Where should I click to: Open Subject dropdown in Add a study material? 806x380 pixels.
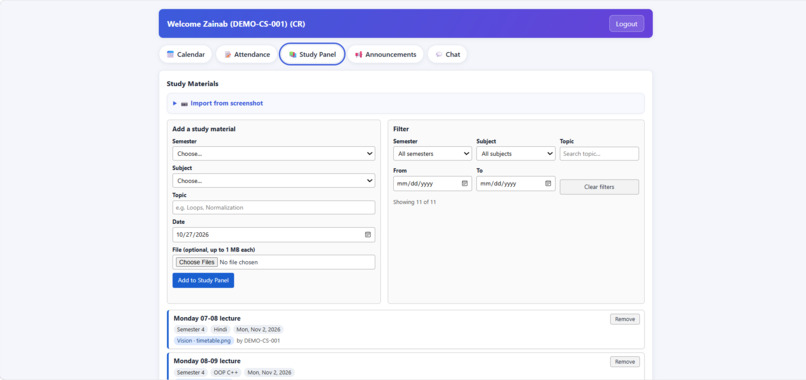click(273, 180)
